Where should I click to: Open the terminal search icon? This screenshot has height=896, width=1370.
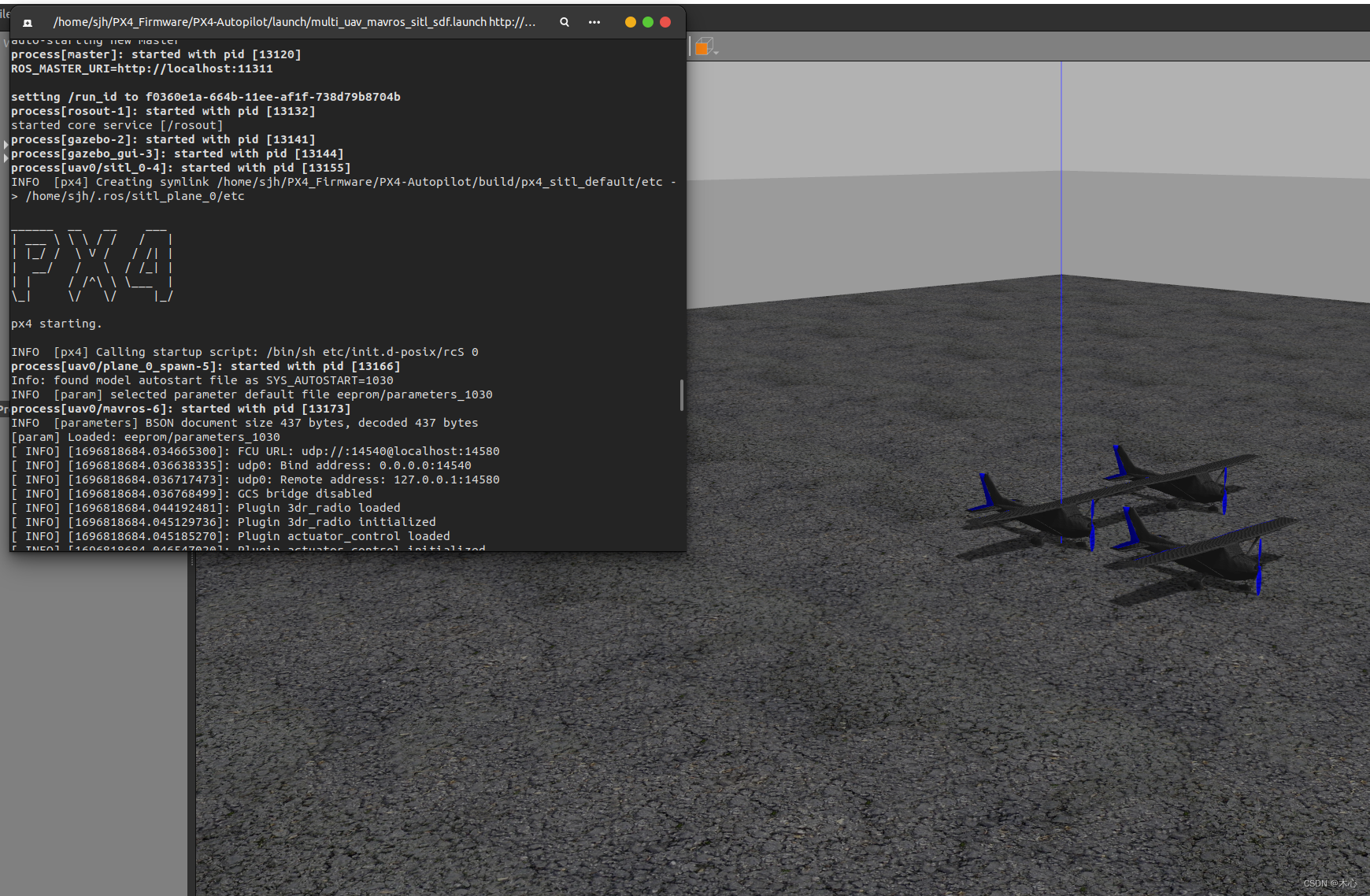[x=565, y=22]
